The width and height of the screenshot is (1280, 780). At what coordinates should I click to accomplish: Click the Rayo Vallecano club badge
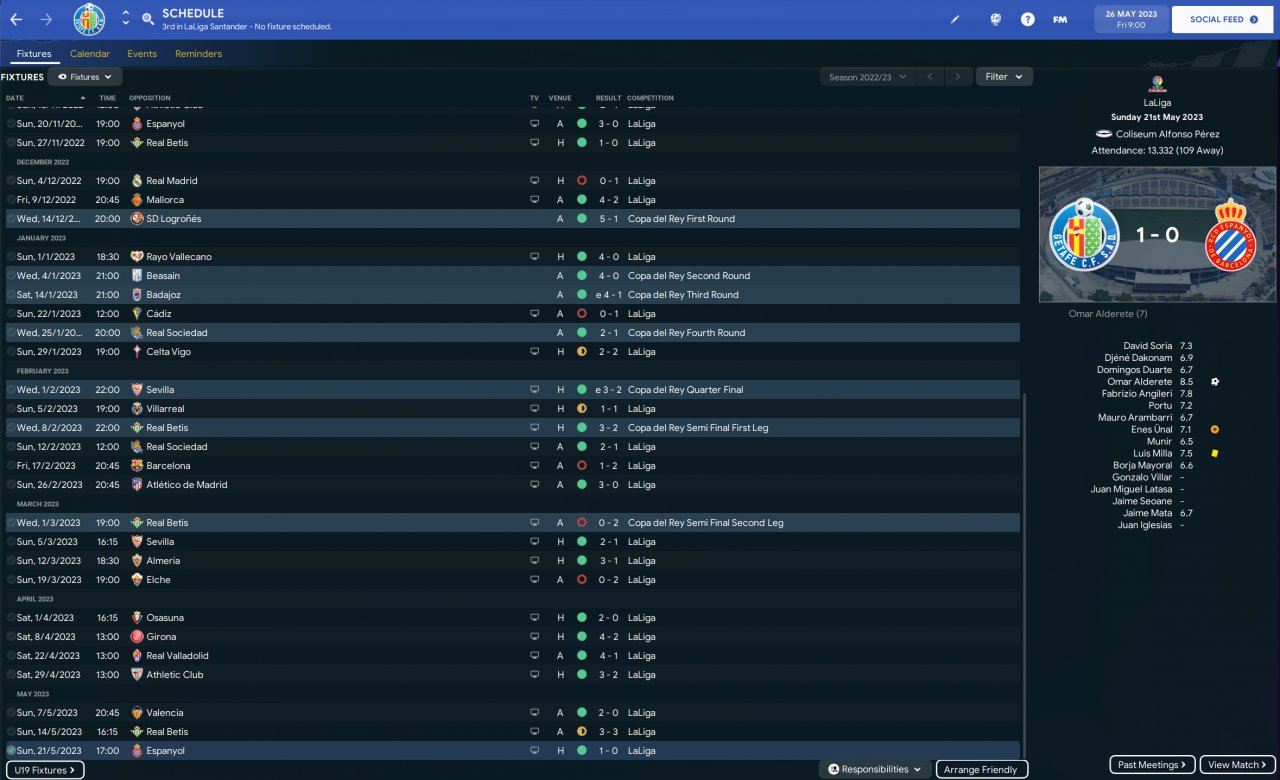tap(137, 257)
